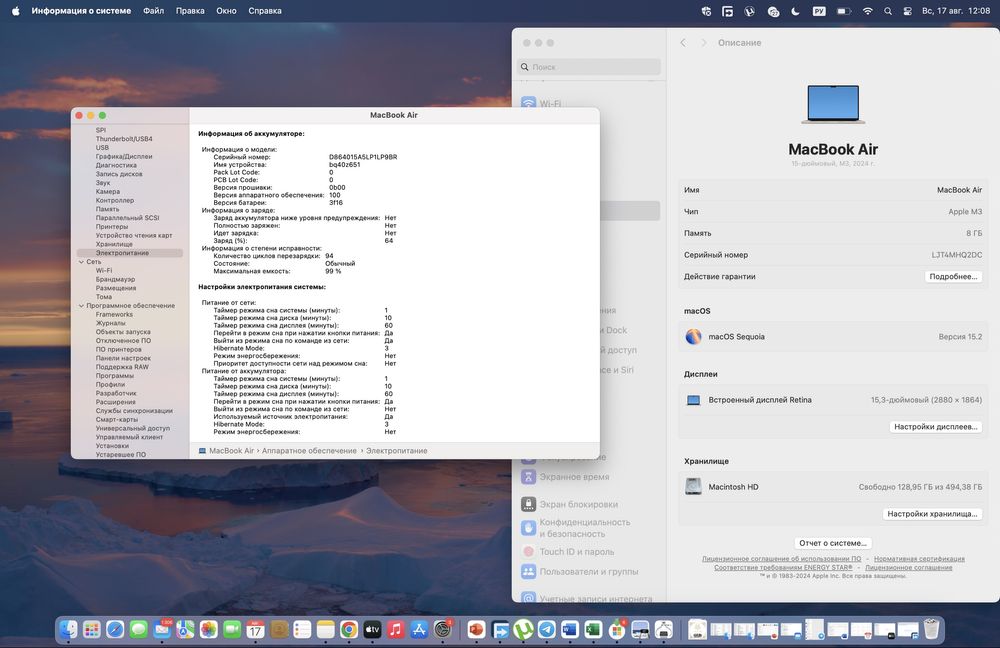Select Thunderbolt/USB4 in the sidebar

point(124,138)
